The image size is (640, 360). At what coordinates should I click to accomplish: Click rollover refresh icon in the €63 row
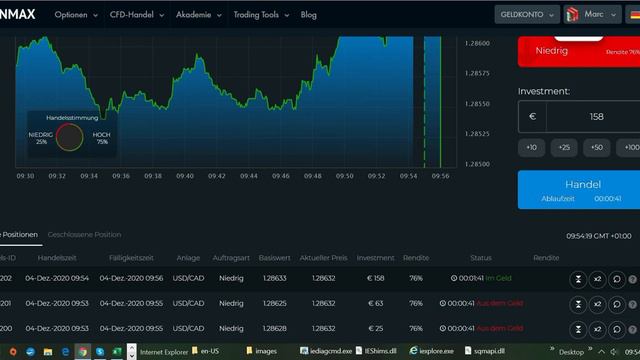pyautogui.click(x=617, y=304)
